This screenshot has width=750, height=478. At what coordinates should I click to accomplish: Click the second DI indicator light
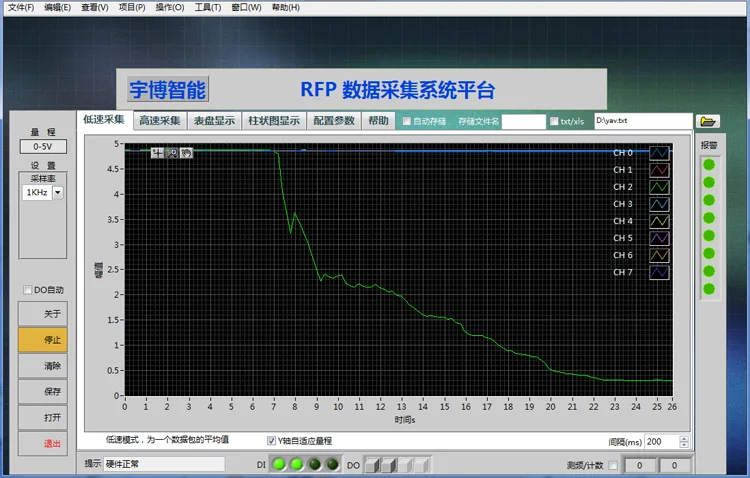(297, 464)
